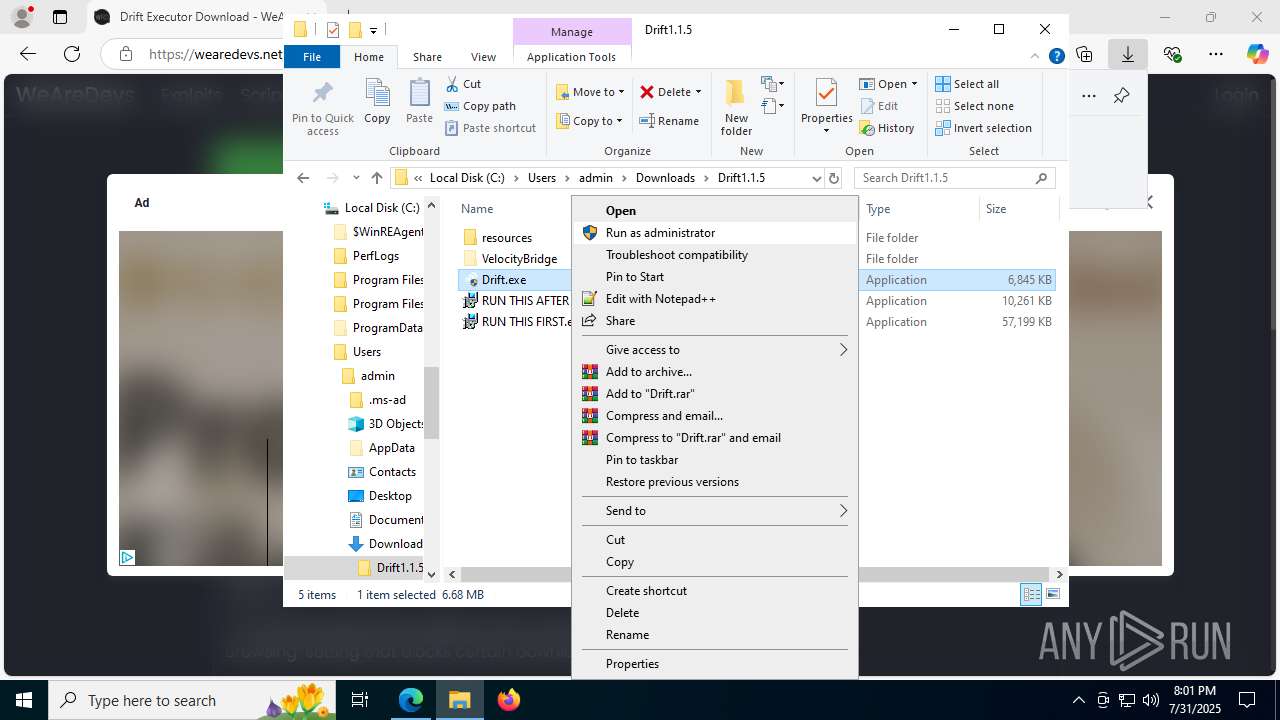1280x720 pixels.
Task: Click Open in the context menu
Action: [x=715, y=211]
